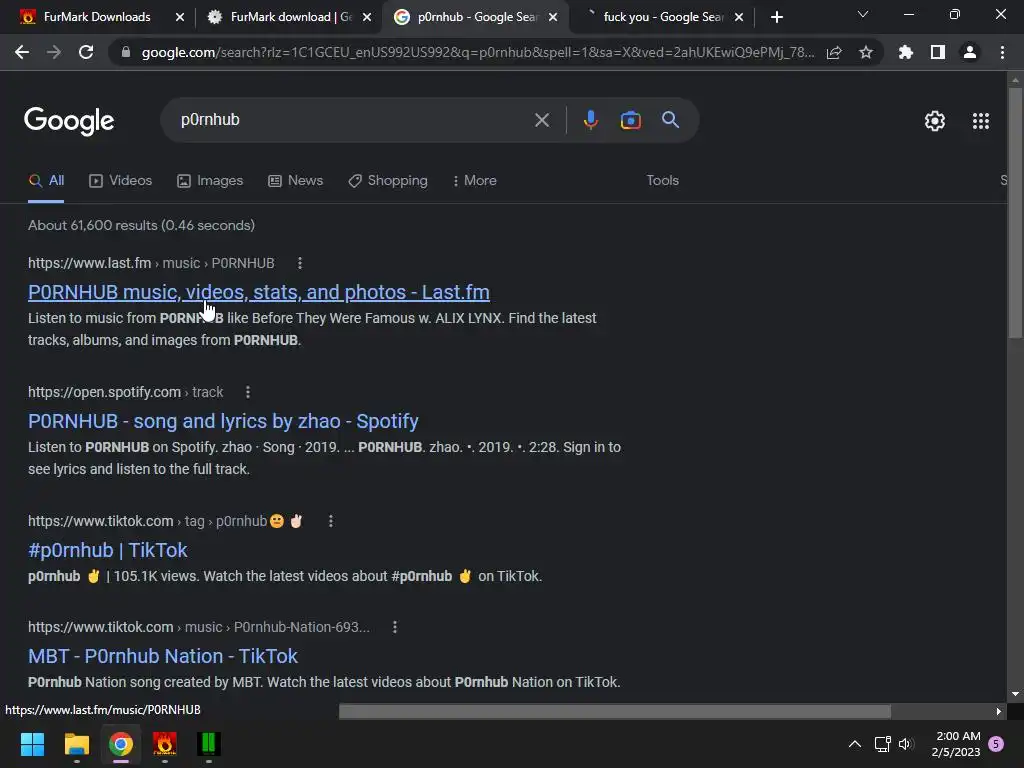The width and height of the screenshot is (1024, 768).
Task: Click the https://www.last.fm breadcrumb
Action: (89, 263)
